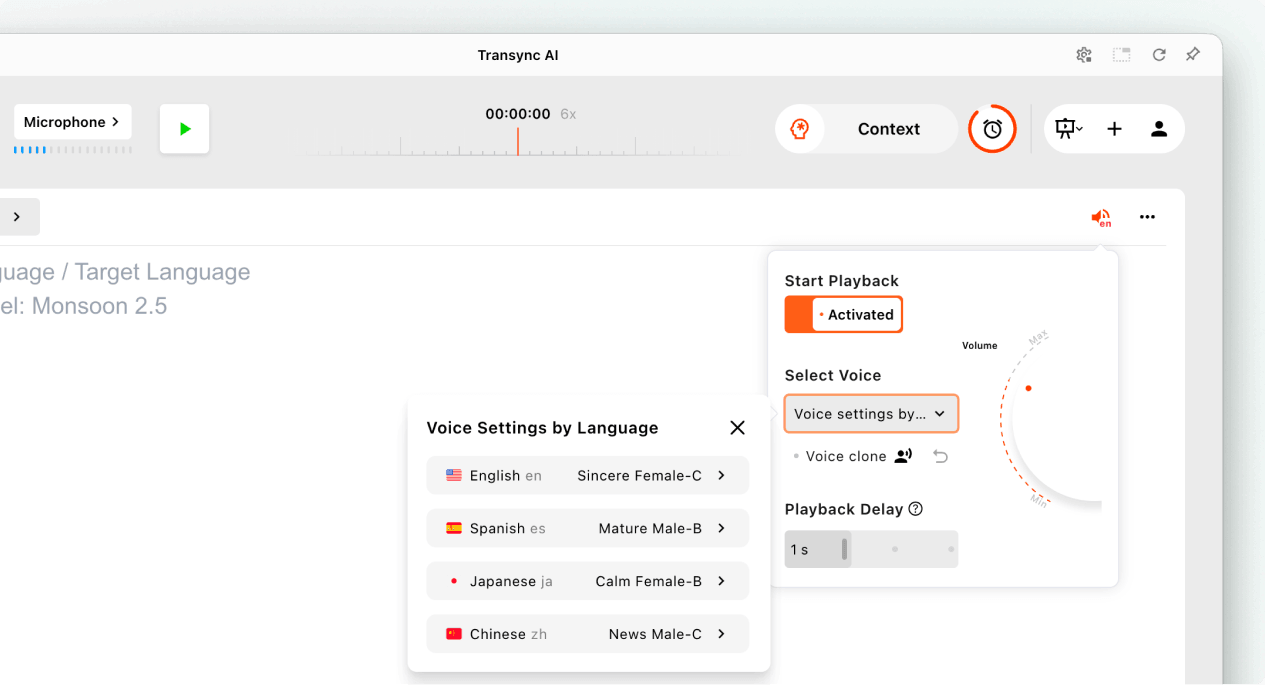The height and width of the screenshot is (685, 1265).
Task: Start translation with the green play button
Action: coord(185,129)
